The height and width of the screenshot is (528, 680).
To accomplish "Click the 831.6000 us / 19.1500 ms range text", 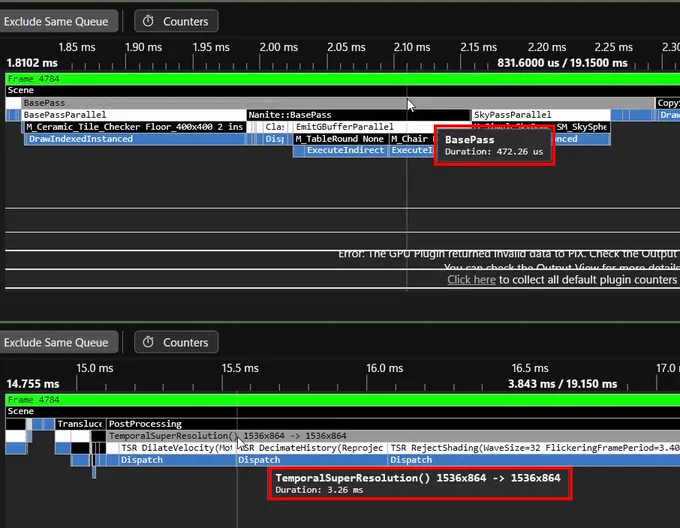I will [x=562, y=63].
